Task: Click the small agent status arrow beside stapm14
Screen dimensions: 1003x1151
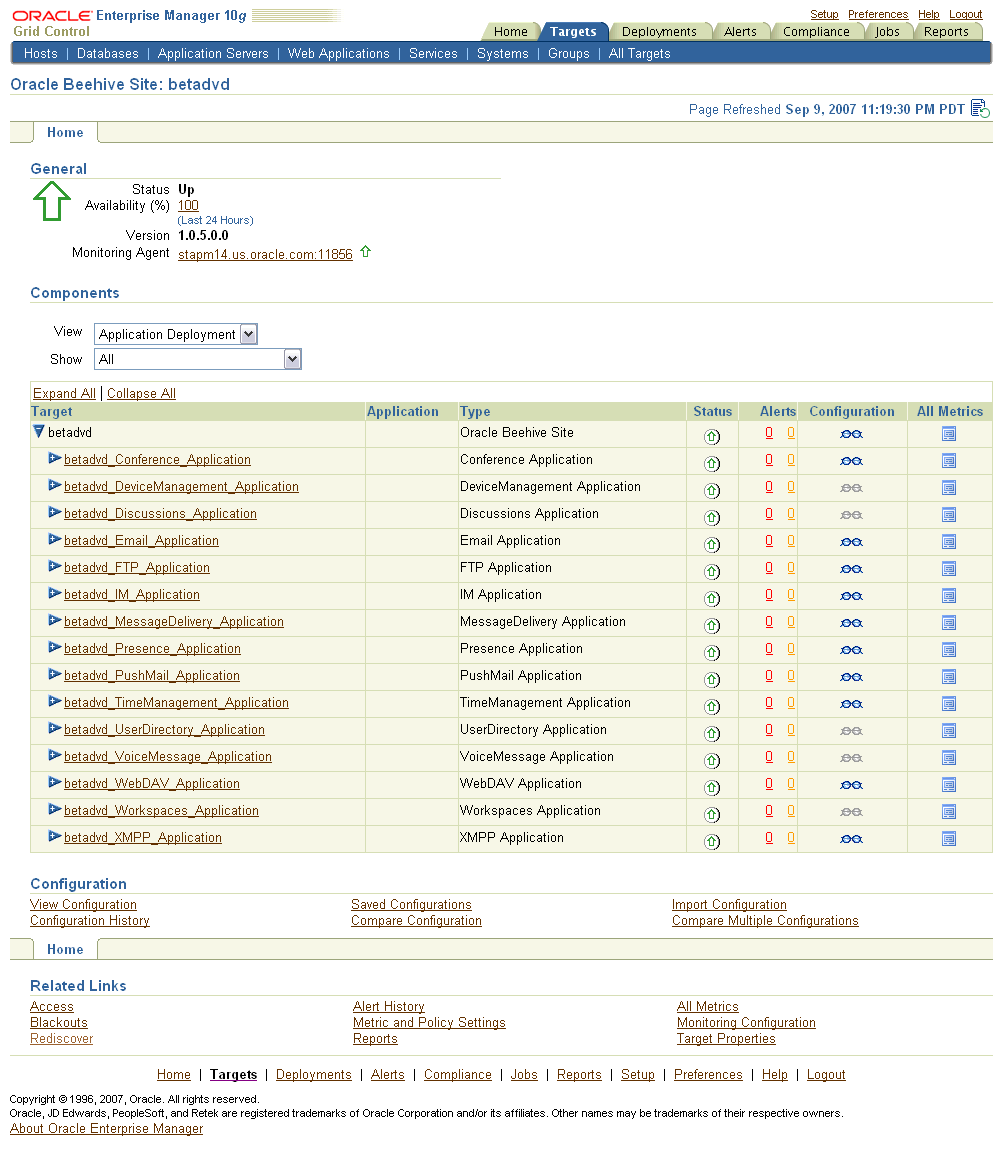Action: (x=366, y=252)
